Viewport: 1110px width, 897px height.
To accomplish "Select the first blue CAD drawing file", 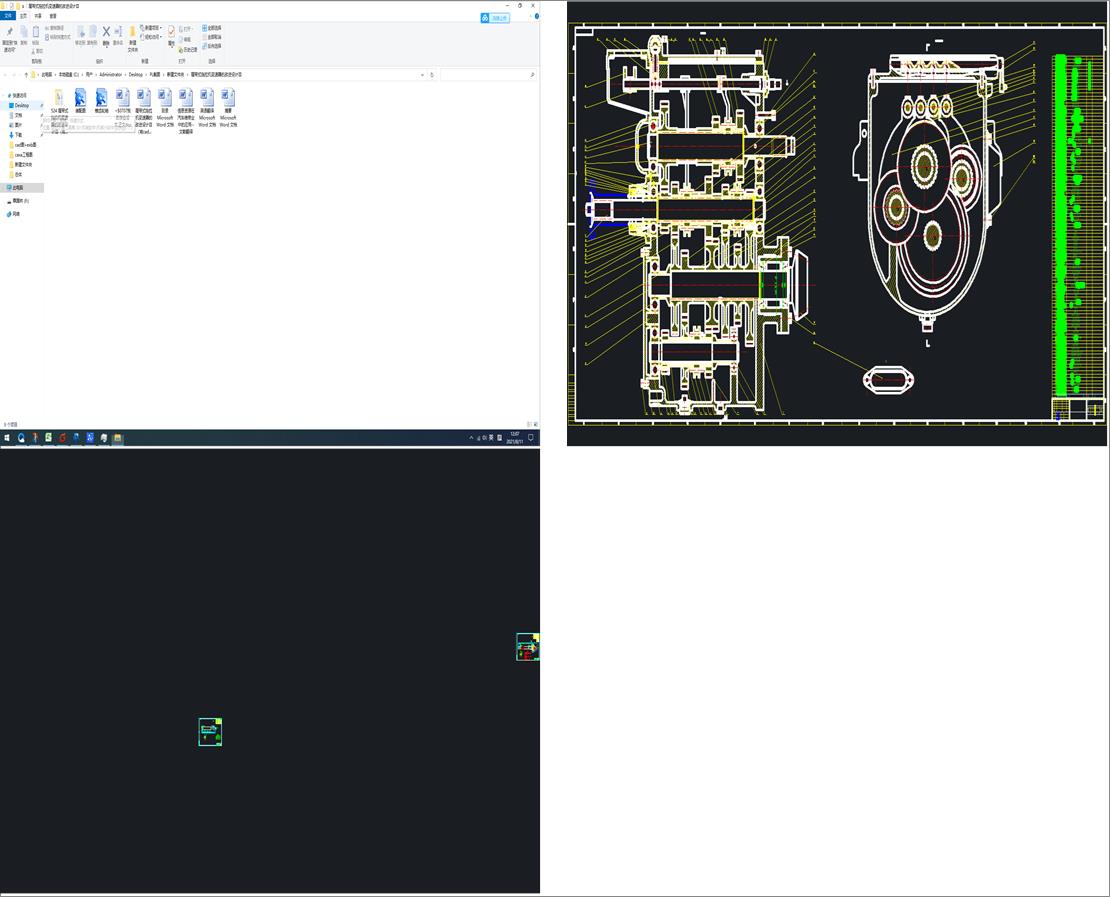I will point(80,97).
